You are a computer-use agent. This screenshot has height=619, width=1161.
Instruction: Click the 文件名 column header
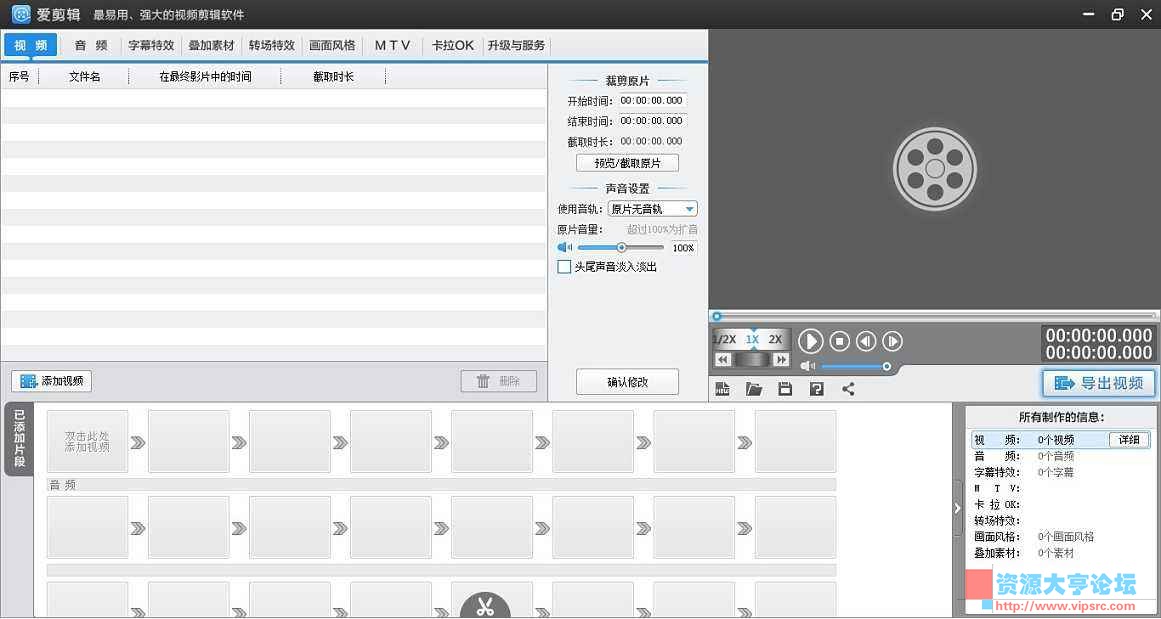[x=84, y=76]
